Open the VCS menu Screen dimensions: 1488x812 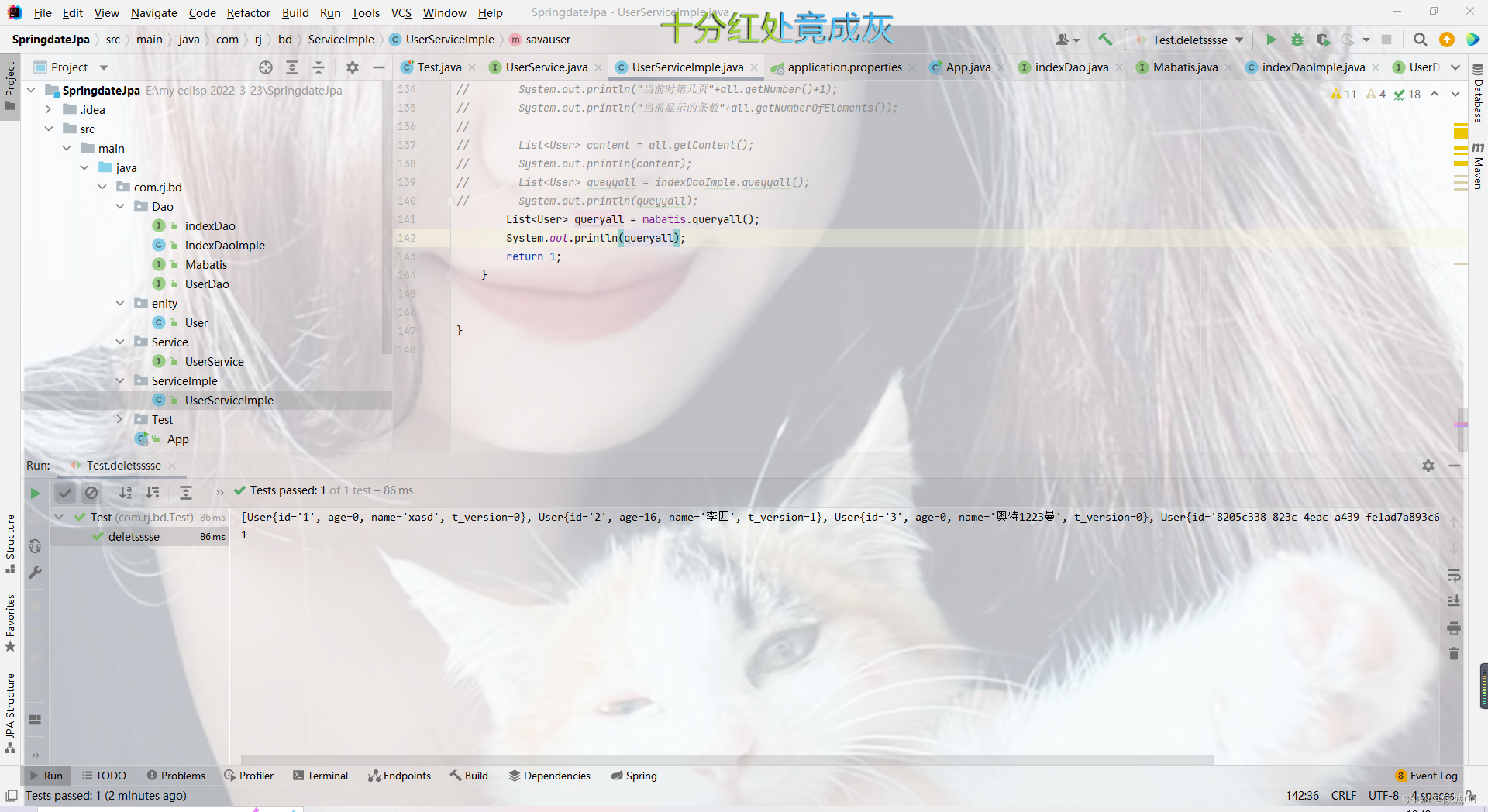[401, 12]
